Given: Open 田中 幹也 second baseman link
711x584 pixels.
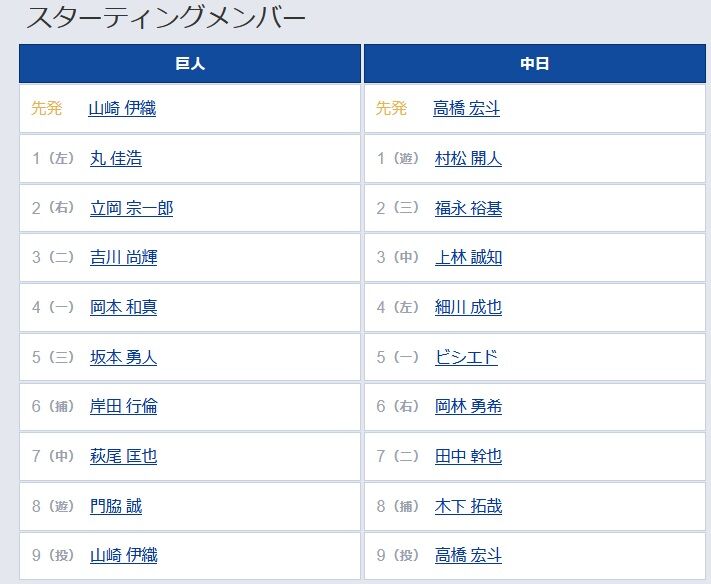Looking at the screenshot, I should 468,456.
